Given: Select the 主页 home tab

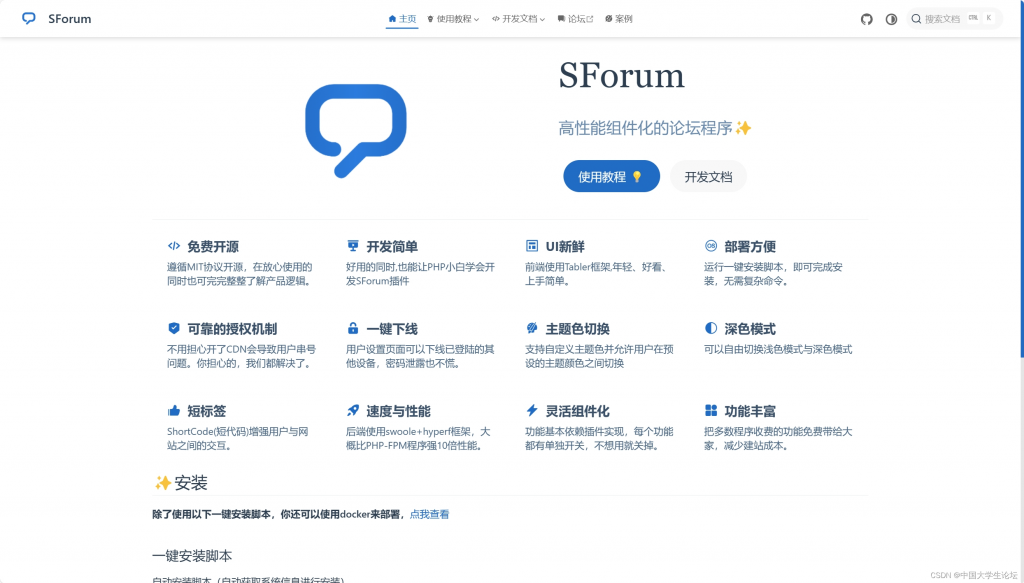Looking at the screenshot, I should [x=402, y=19].
